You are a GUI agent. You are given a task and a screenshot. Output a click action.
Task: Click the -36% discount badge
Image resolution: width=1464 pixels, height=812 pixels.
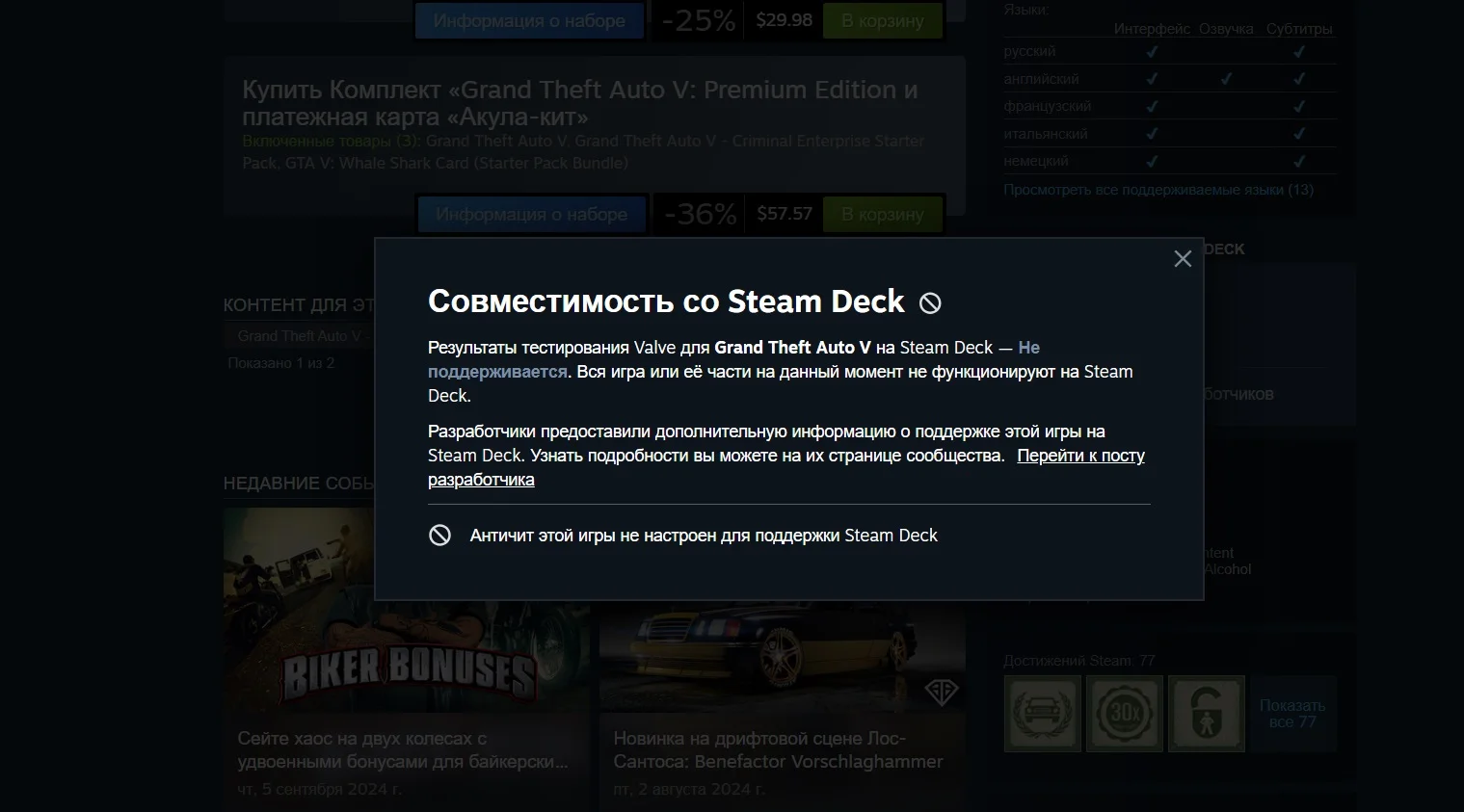(701, 214)
